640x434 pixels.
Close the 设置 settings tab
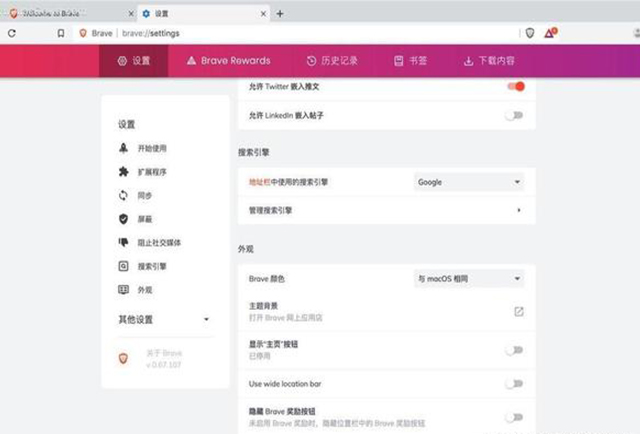tap(263, 13)
